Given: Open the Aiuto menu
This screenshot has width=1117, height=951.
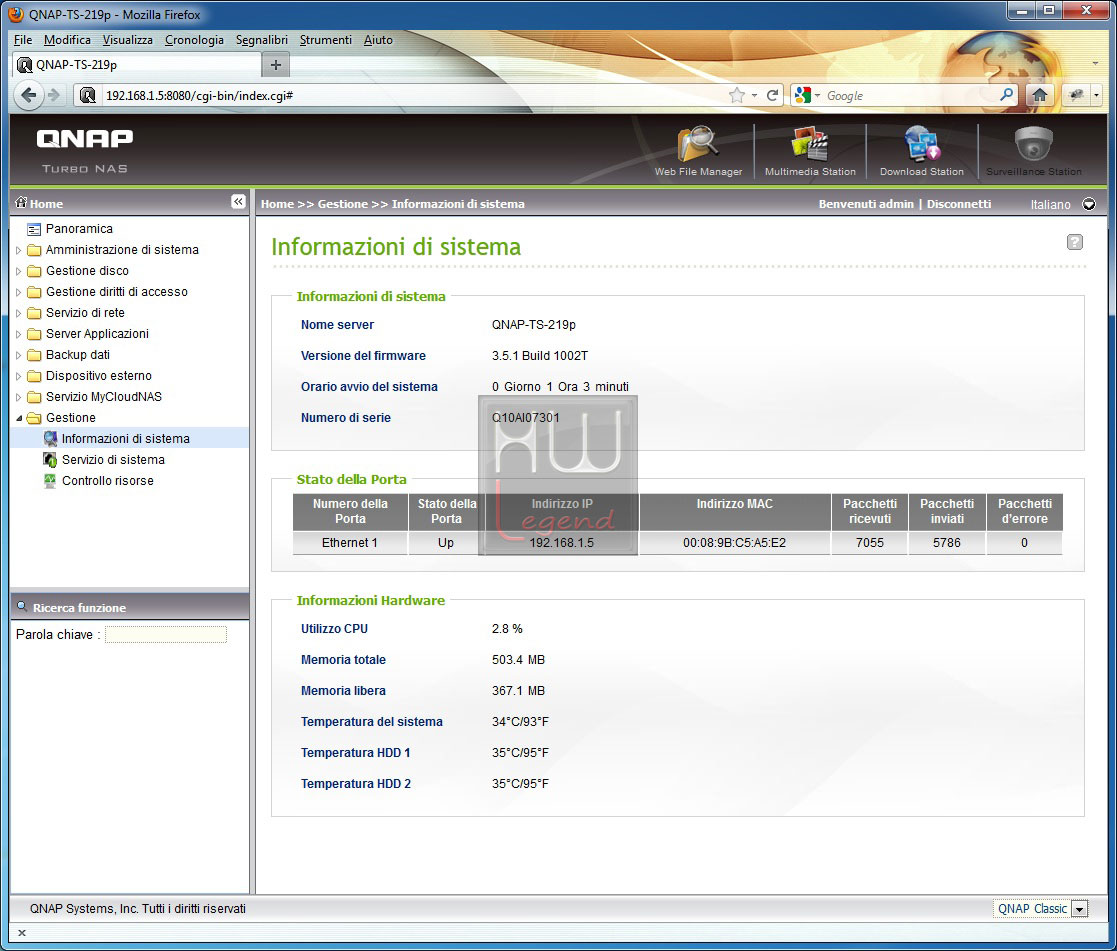Looking at the screenshot, I should pyautogui.click(x=378, y=40).
